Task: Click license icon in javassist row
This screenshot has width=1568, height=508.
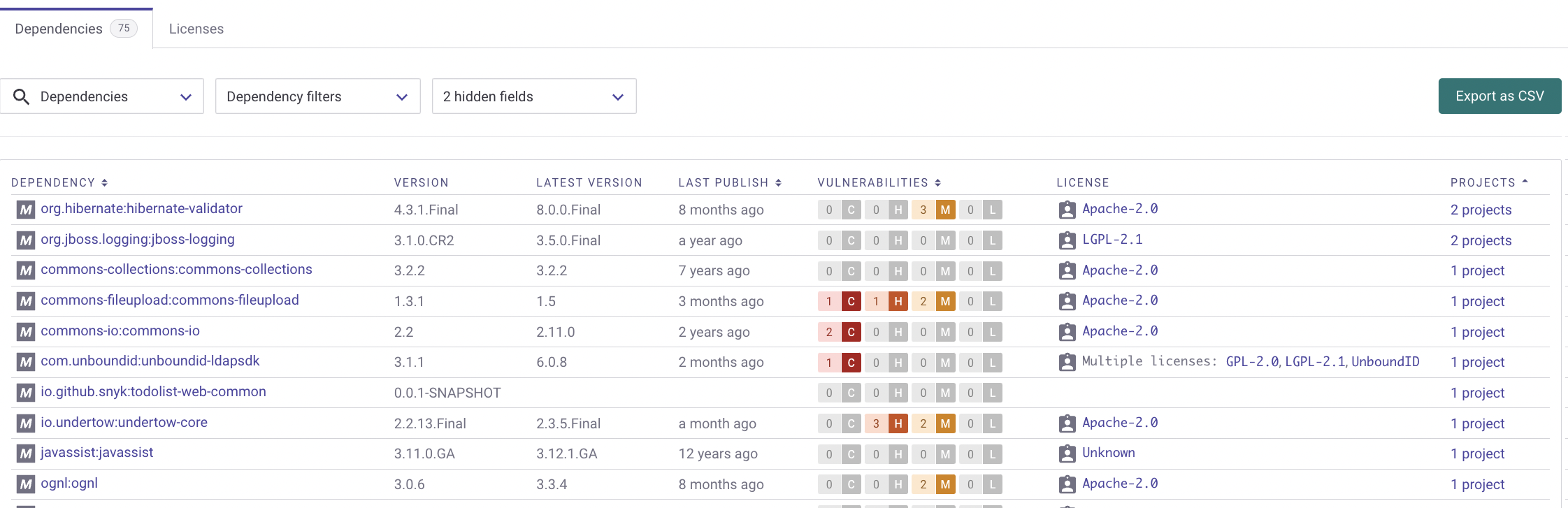Action: pyautogui.click(x=1067, y=453)
